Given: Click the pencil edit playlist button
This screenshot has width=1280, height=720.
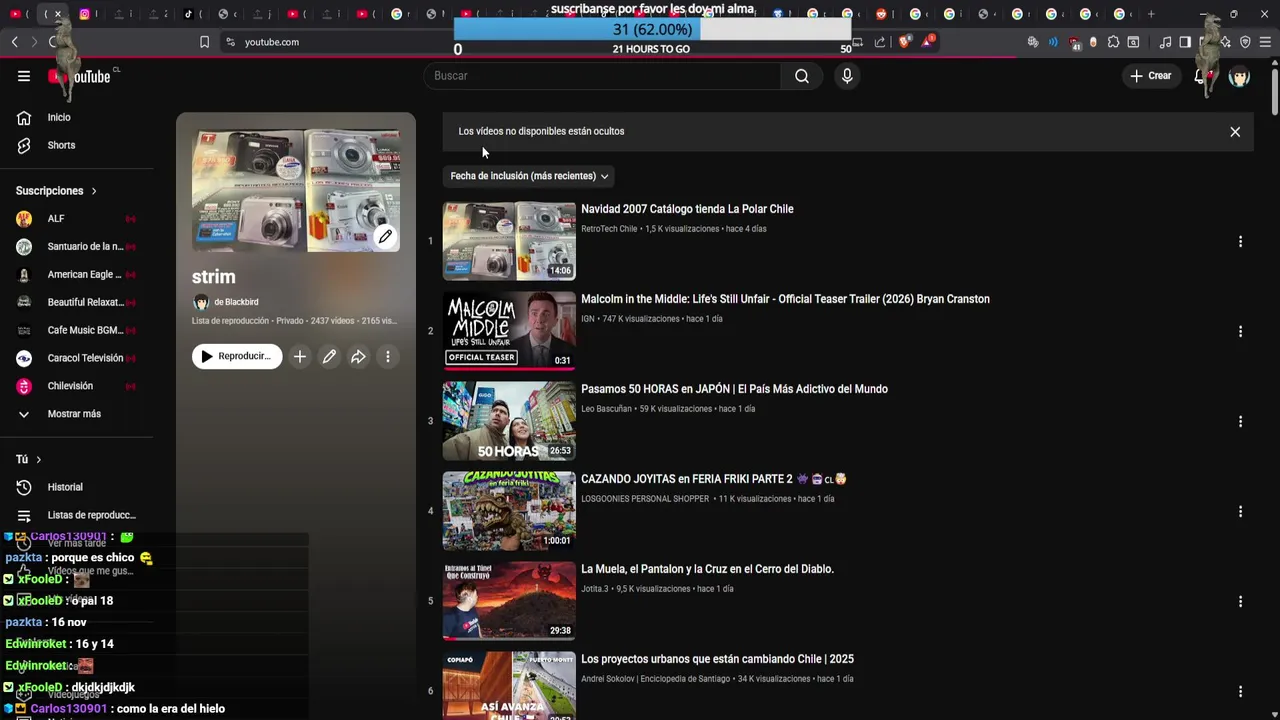Looking at the screenshot, I should click(329, 357).
